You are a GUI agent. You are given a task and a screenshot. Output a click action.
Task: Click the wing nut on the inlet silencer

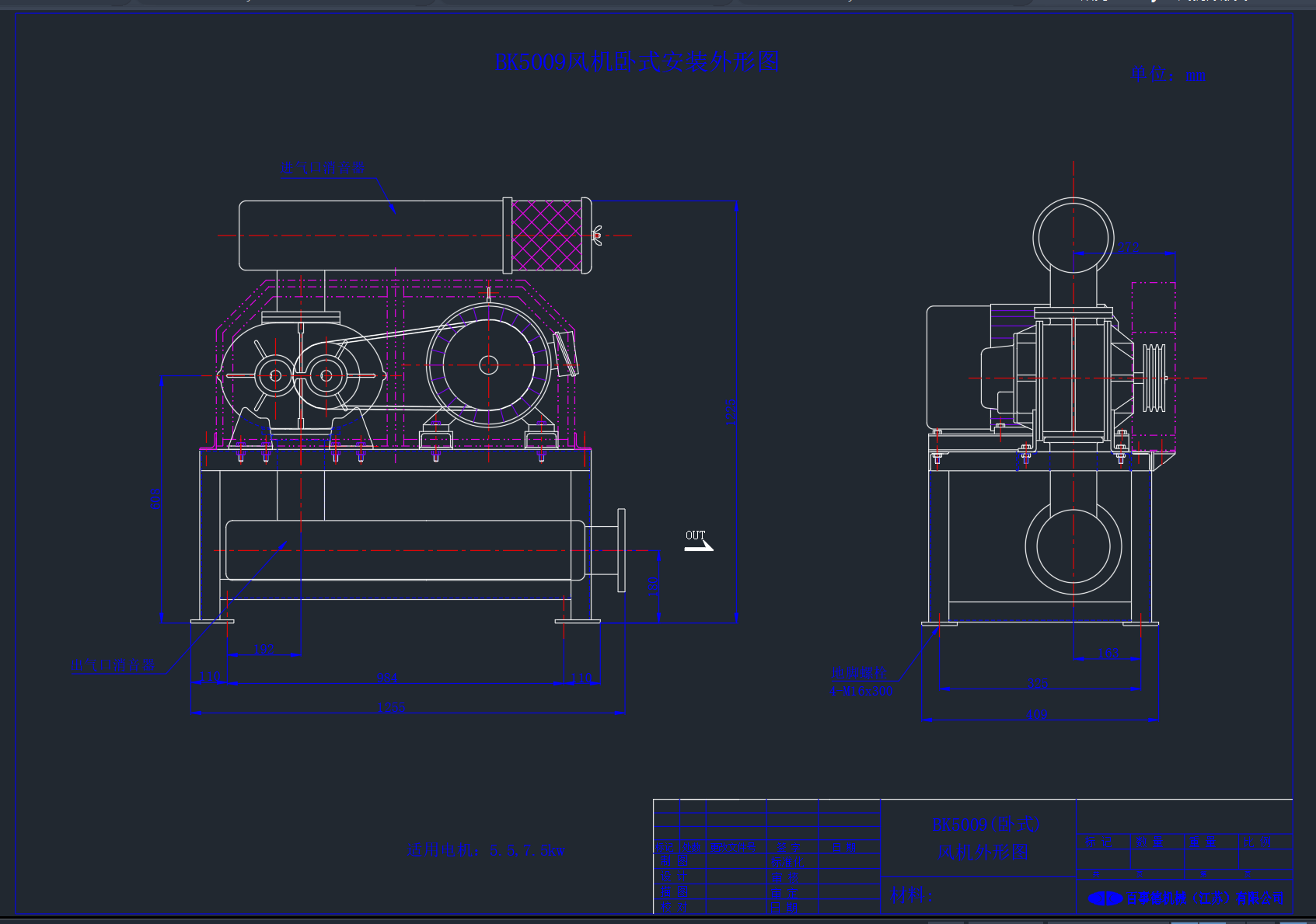coord(597,235)
